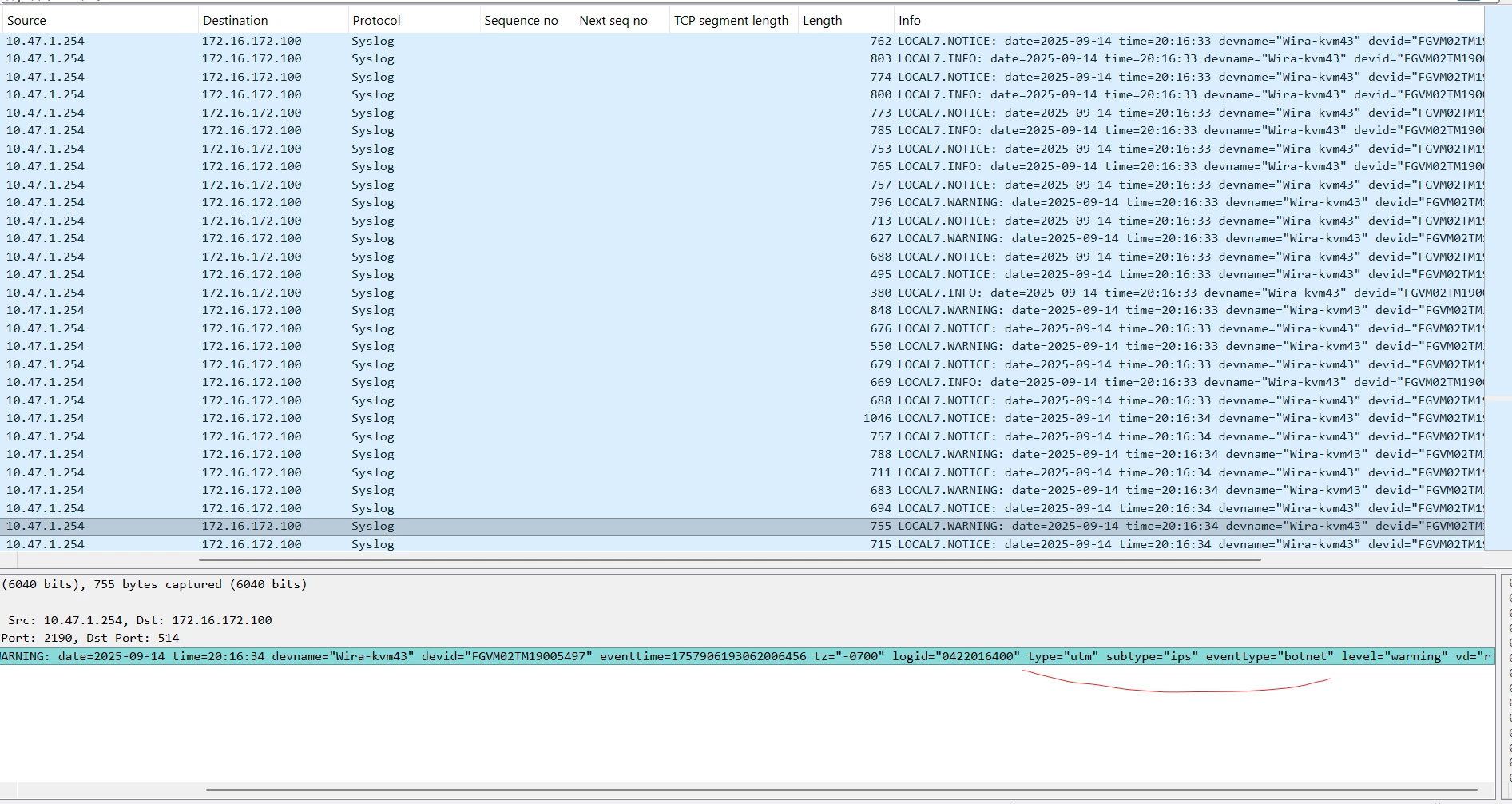The image size is (1512, 804).
Task: Click the Info column header
Action: (x=1189, y=21)
